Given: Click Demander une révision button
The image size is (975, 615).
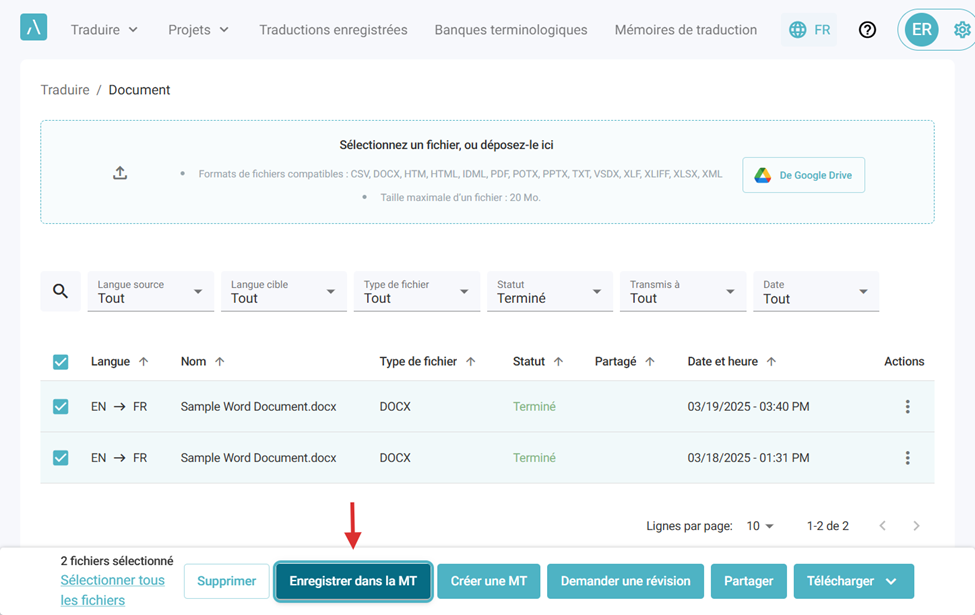Looking at the screenshot, I should (626, 581).
